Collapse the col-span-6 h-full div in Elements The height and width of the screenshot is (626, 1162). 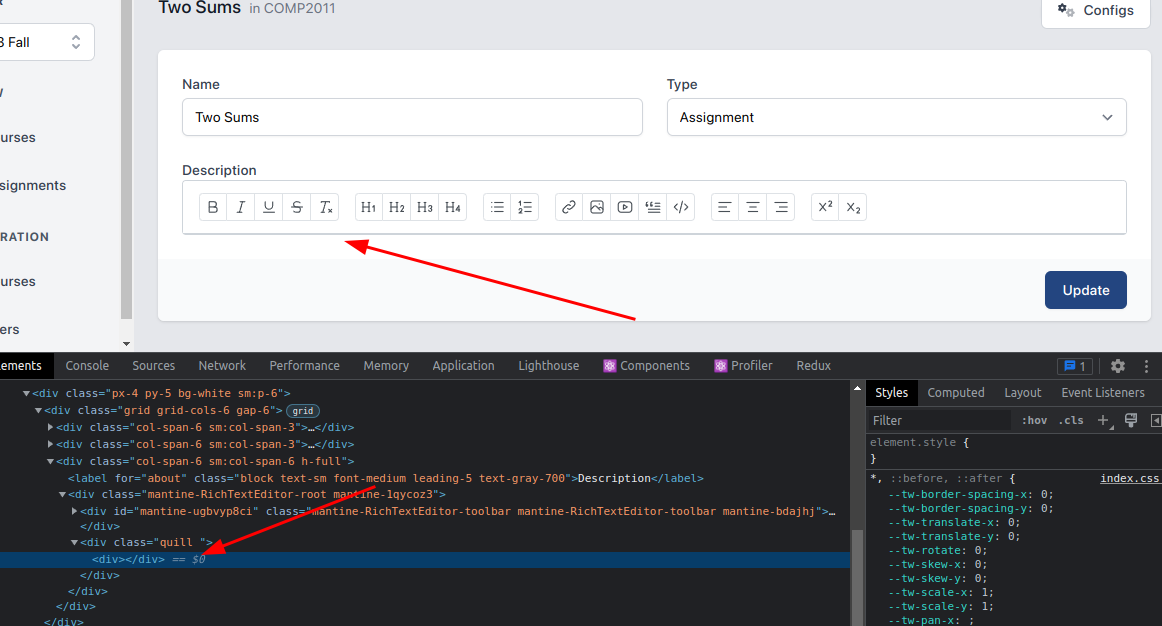48,461
